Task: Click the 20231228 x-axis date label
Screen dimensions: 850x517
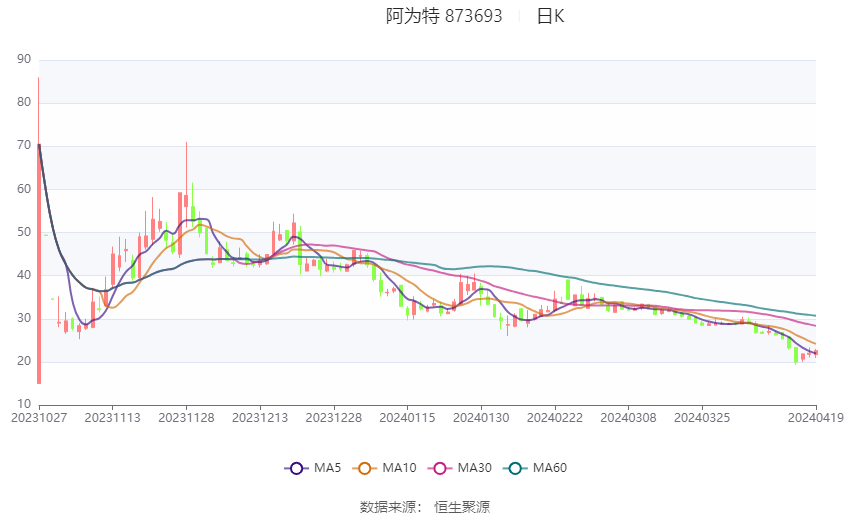Action: point(334,417)
